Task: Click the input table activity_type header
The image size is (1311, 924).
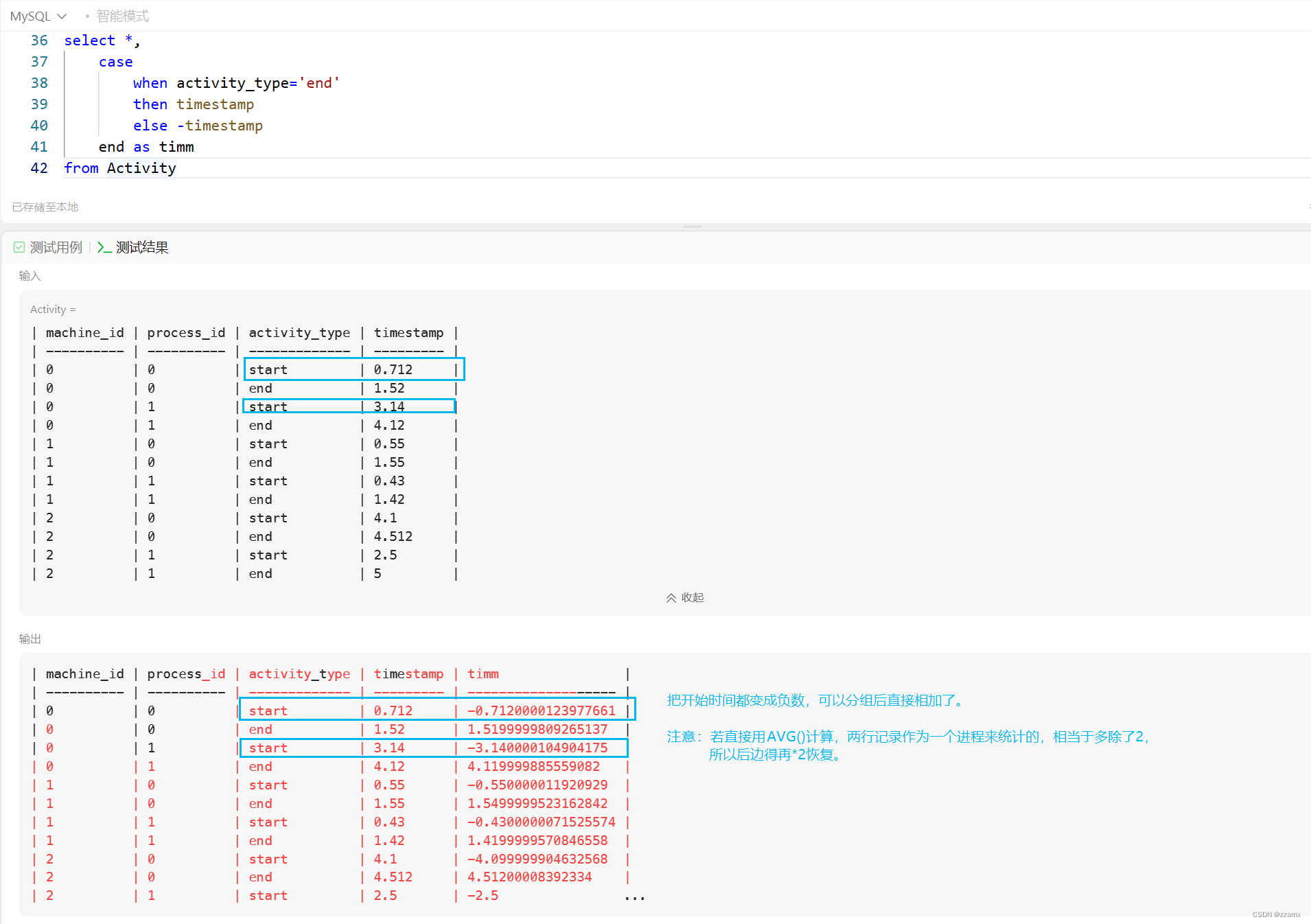Action: click(299, 333)
